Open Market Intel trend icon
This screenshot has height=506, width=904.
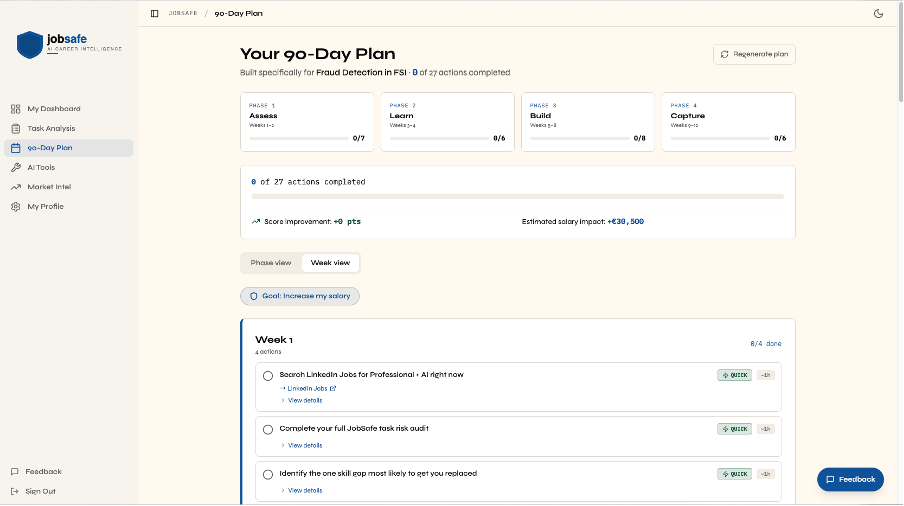(x=16, y=187)
